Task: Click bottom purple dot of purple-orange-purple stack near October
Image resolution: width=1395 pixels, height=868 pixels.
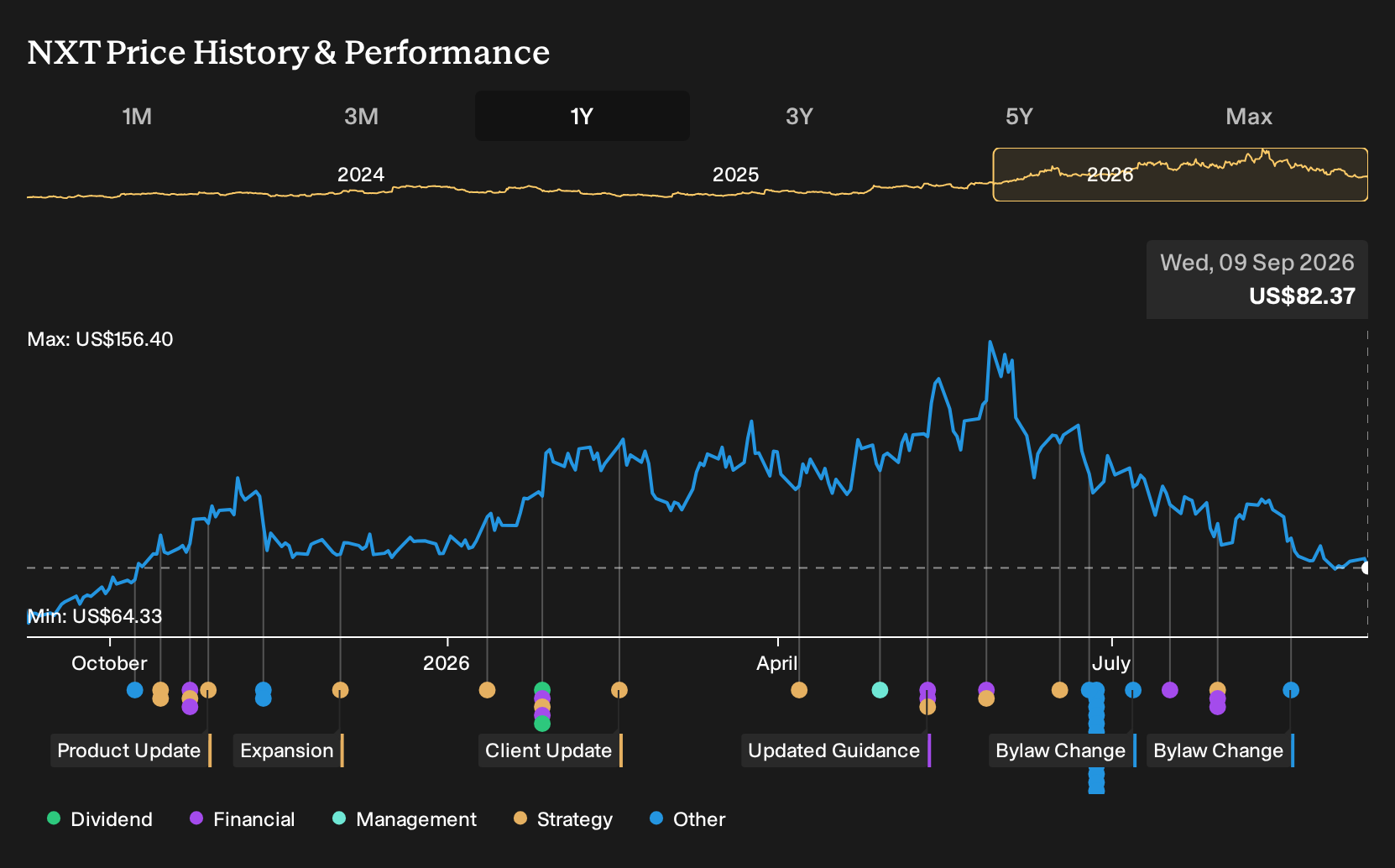Action: (190, 707)
